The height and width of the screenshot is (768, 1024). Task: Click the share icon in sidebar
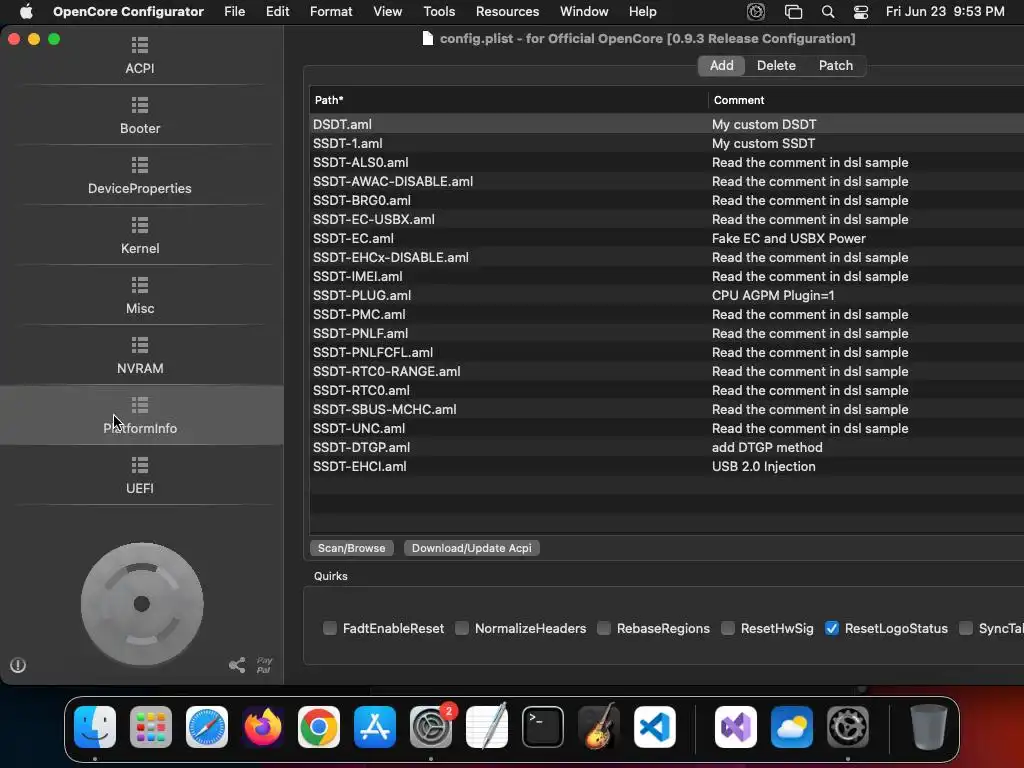[x=237, y=665]
